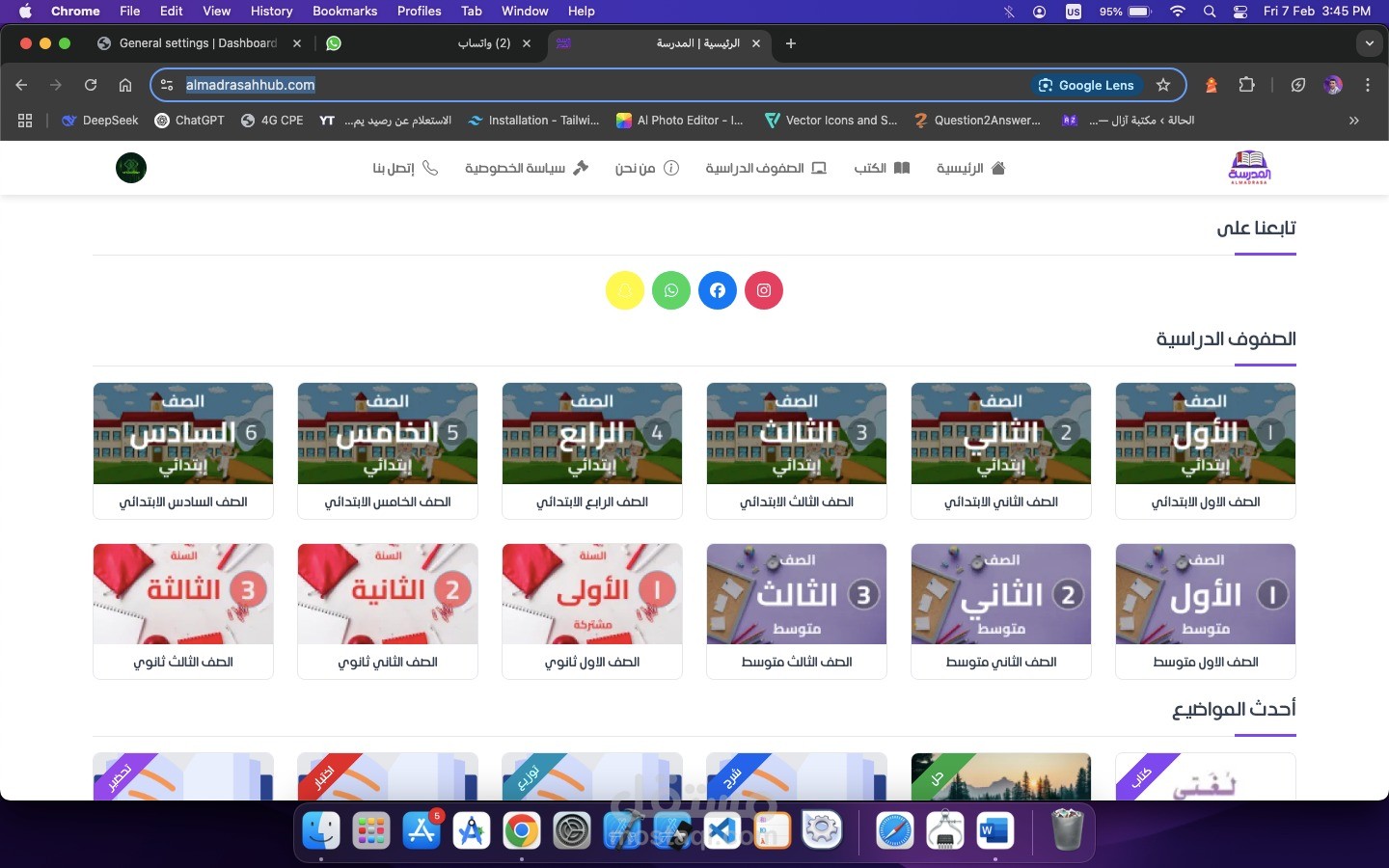
Task: Click the energy saver leaf icon
Action: tap(1298, 86)
